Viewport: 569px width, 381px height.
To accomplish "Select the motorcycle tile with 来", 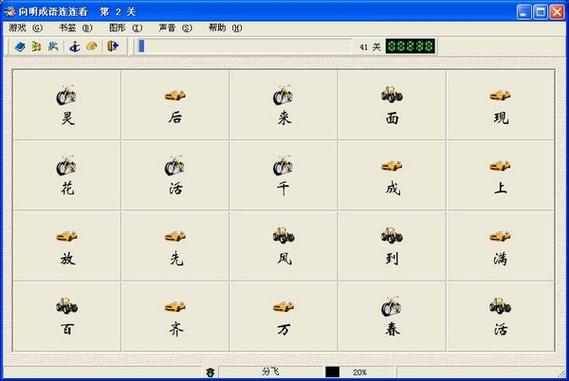I will (283, 105).
